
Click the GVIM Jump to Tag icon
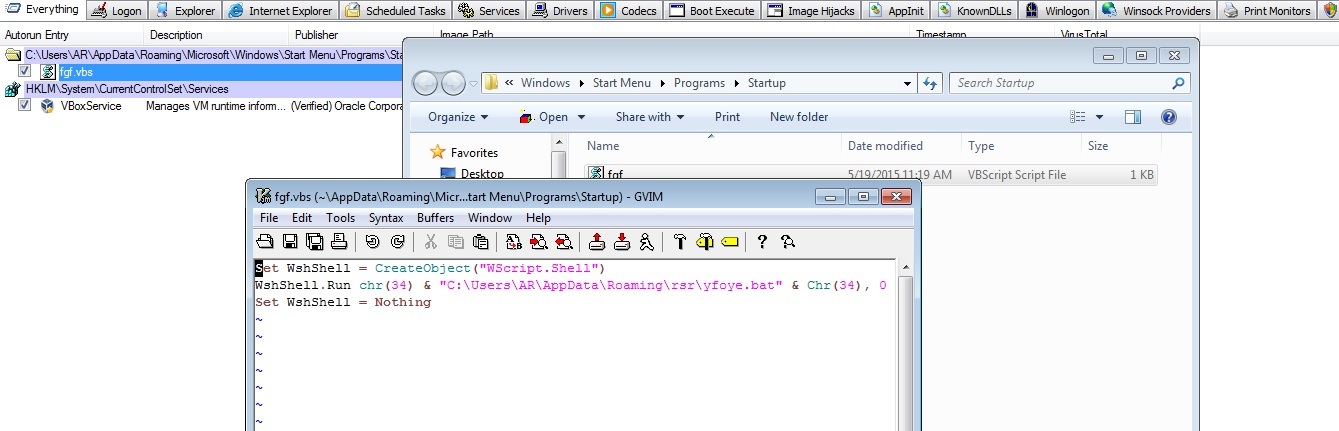pyautogui.click(x=729, y=241)
